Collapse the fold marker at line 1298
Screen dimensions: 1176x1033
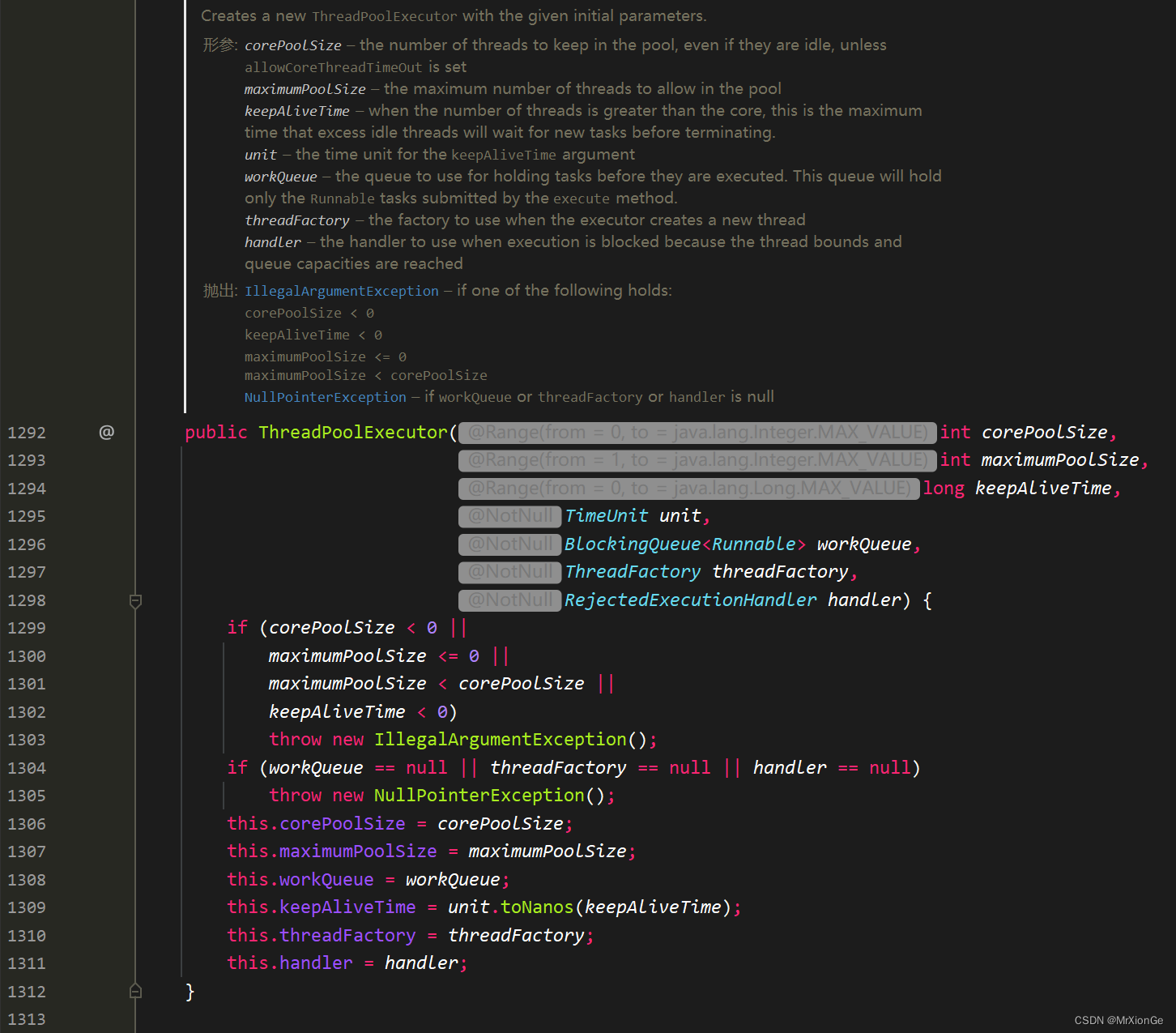point(135,600)
